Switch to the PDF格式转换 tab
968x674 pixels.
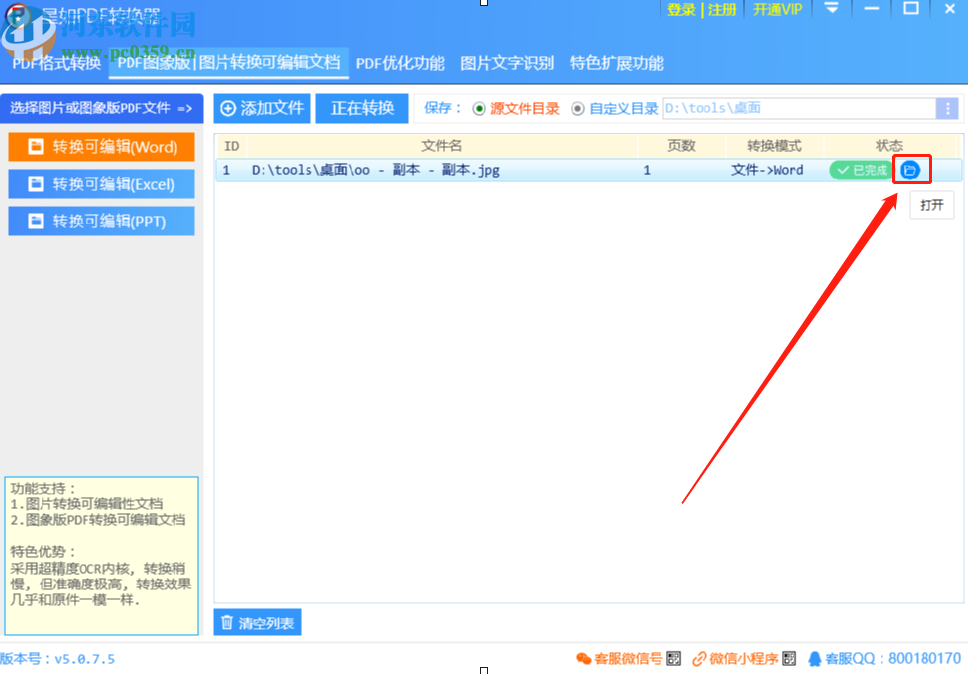point(54,62)
